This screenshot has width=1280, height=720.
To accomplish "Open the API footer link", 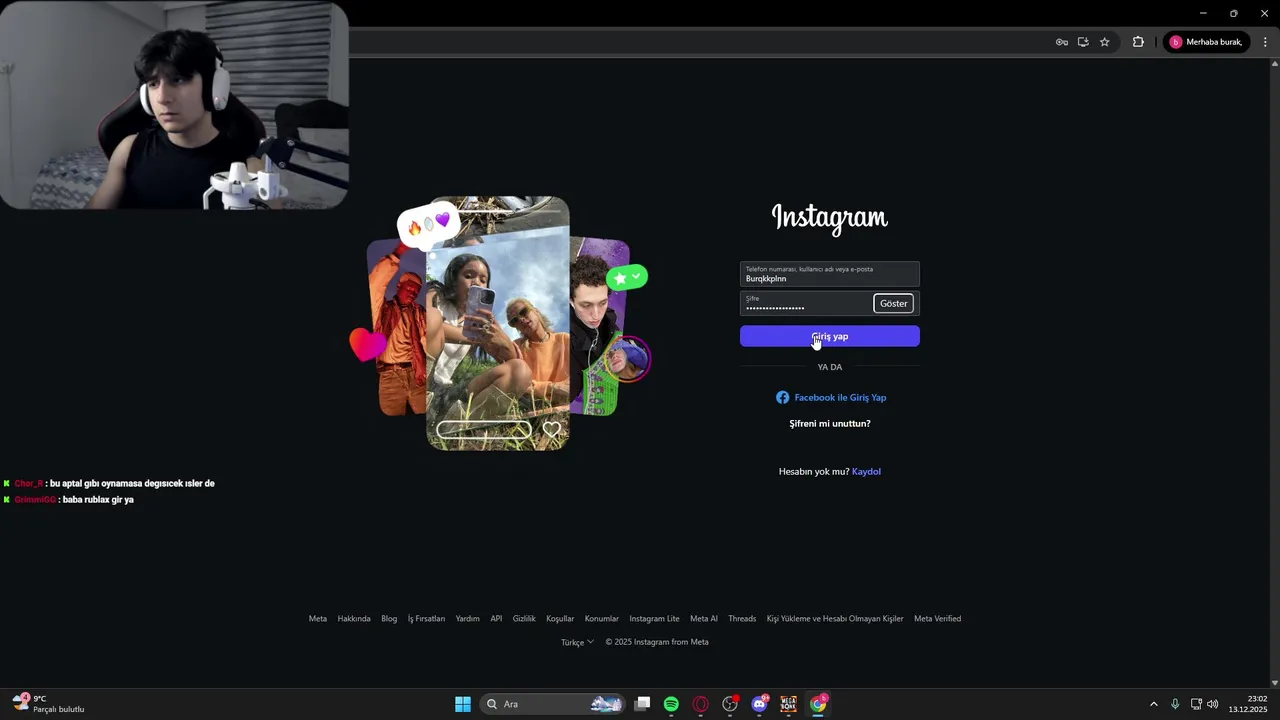I will [x=496, y=618].
